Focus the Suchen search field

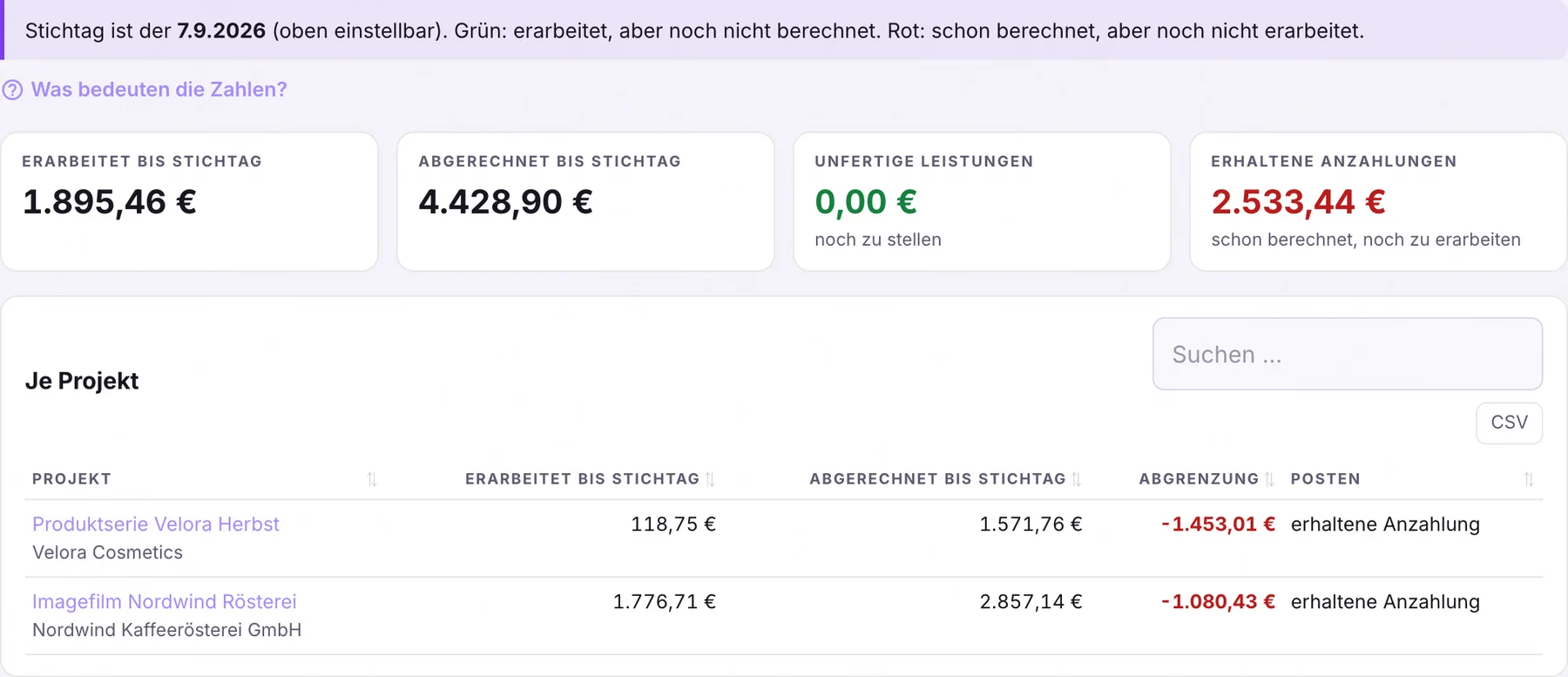point(1347,354)
